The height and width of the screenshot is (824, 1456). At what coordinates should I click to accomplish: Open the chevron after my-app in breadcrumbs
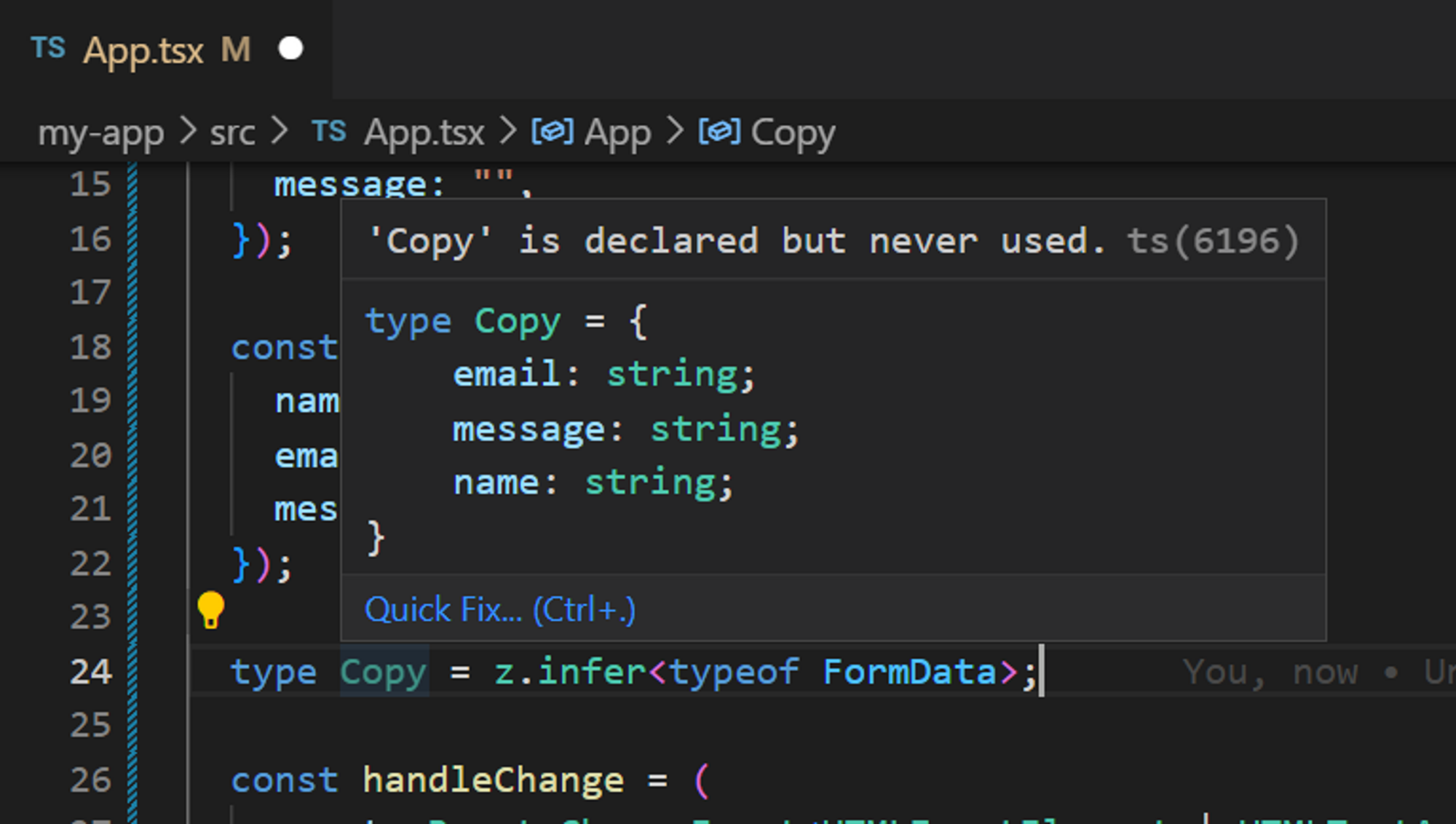189,132
